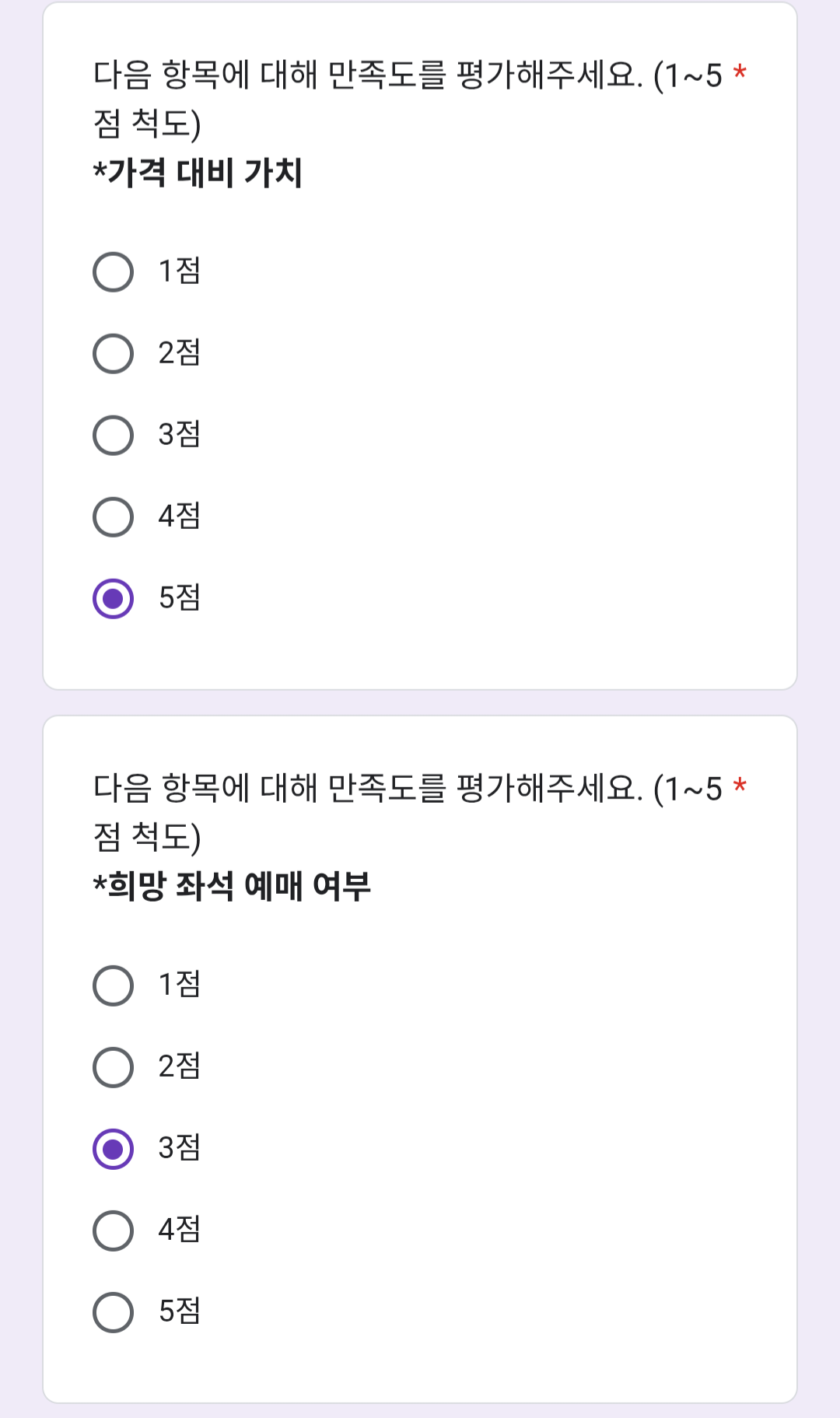Select 2점 radio for 가격 대비 가치
Viewport: 840px width, 1418px height.
click(x=114, y=354)
